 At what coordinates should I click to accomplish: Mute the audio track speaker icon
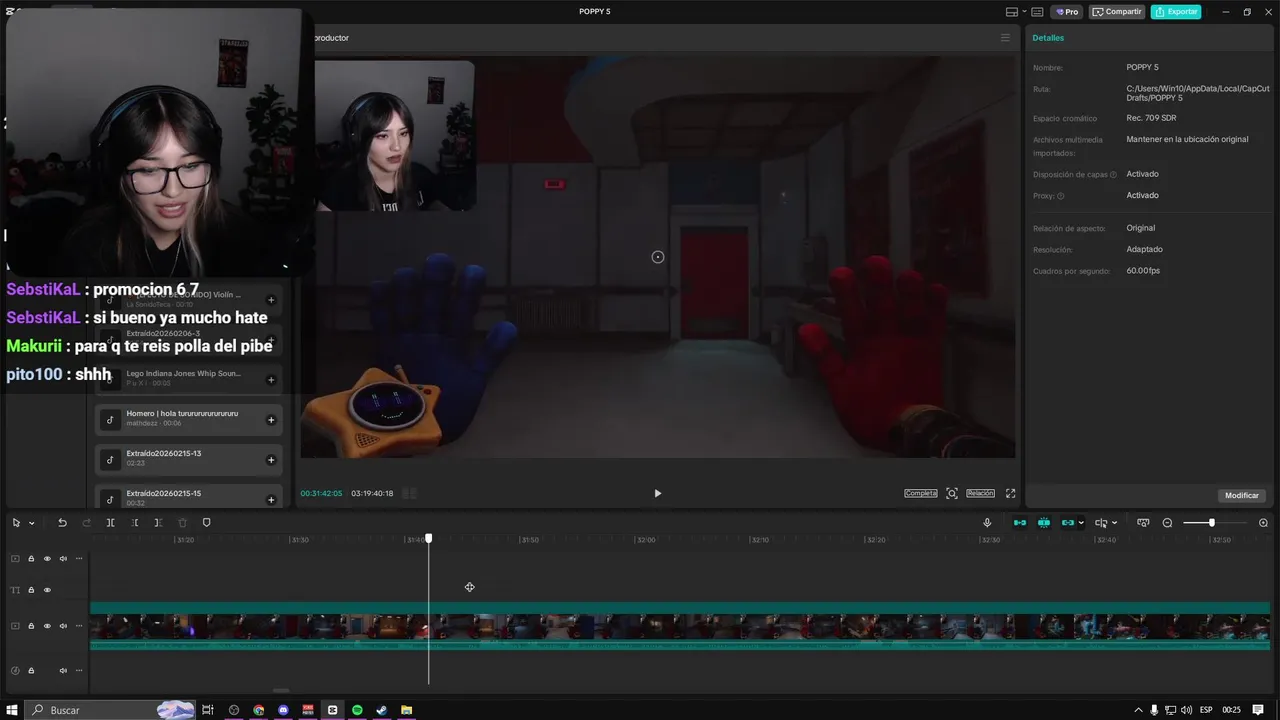point(63,670)
